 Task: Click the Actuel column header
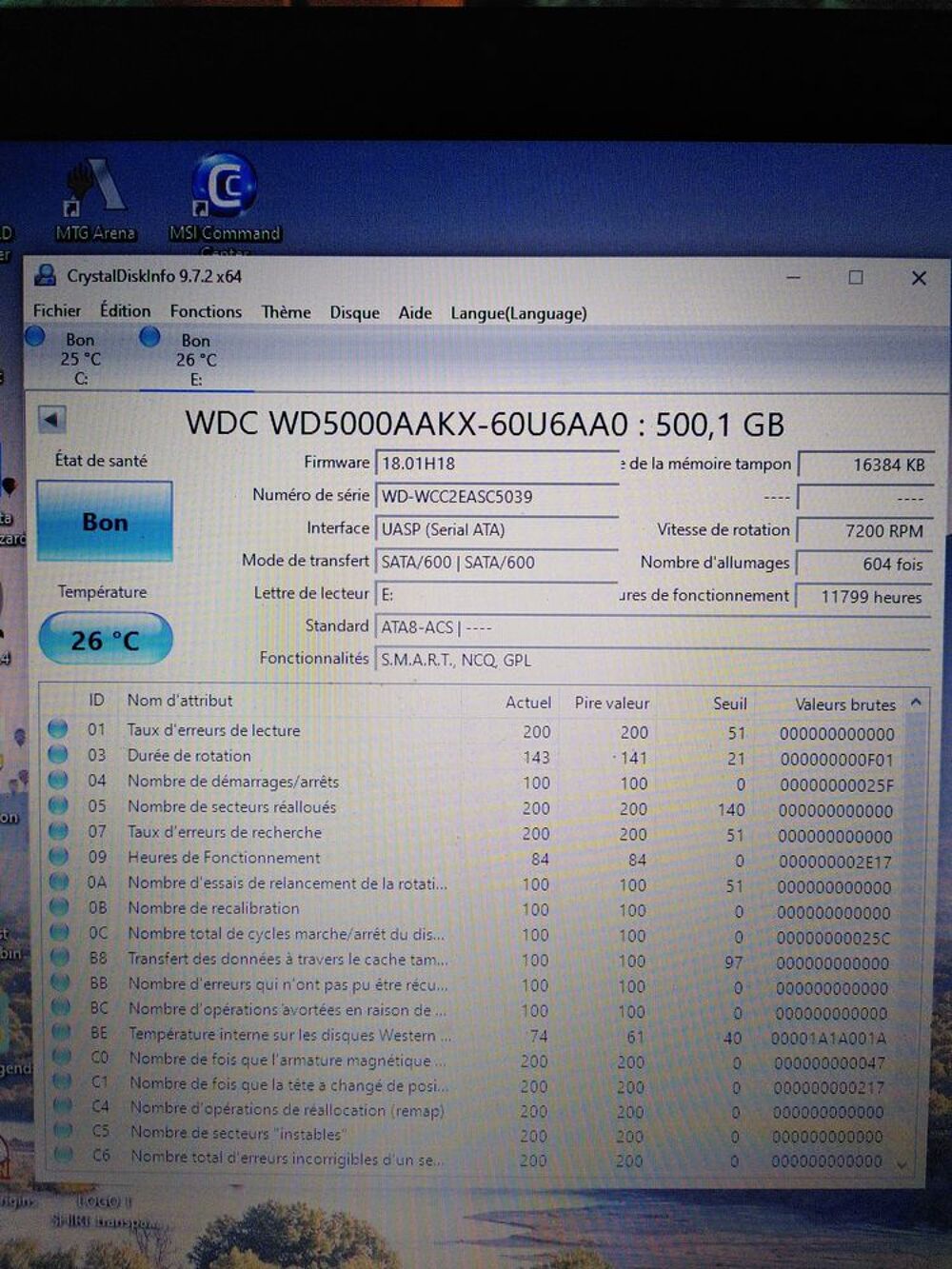[x=528, y=703]
